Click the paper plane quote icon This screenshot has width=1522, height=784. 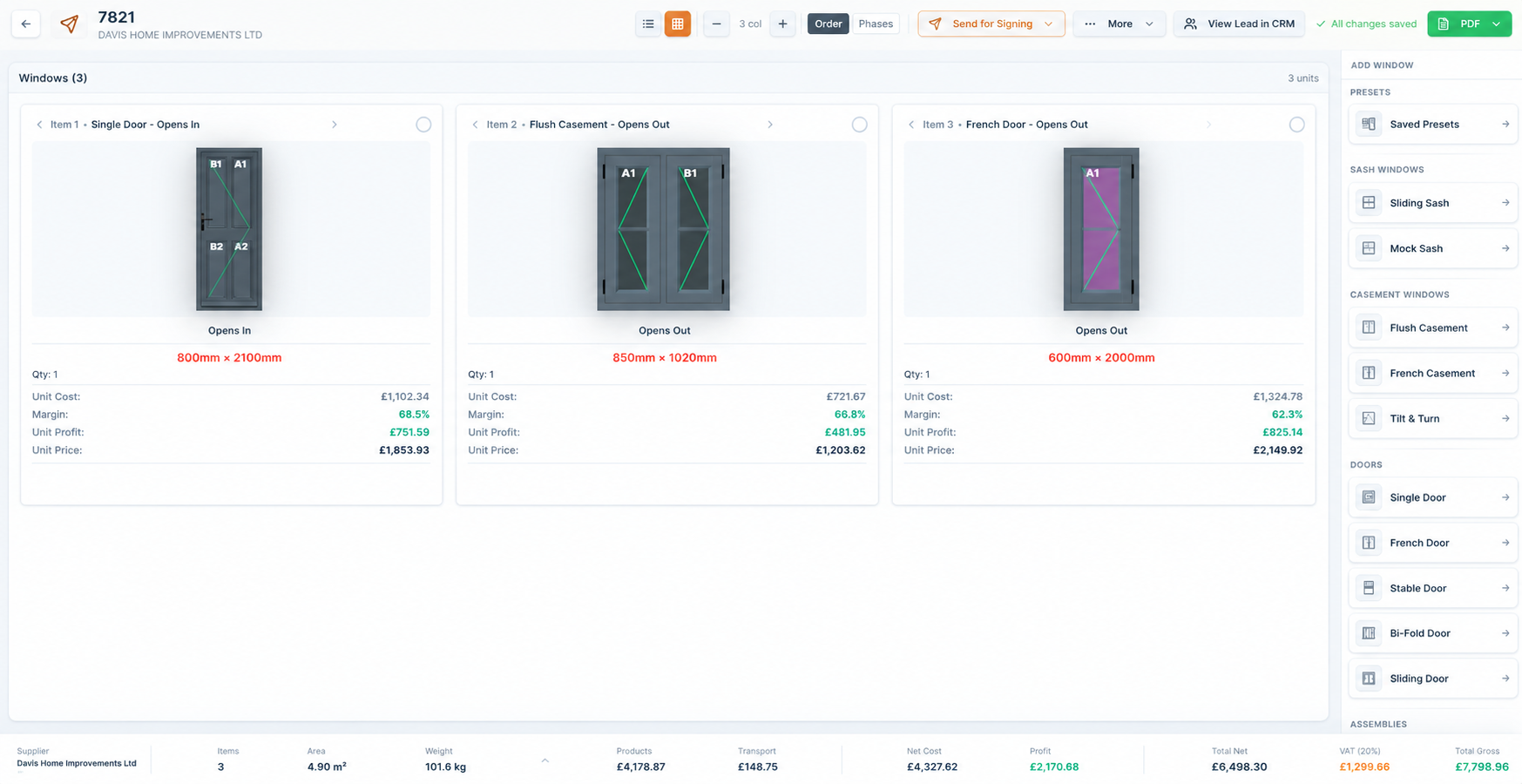[69, 24]
